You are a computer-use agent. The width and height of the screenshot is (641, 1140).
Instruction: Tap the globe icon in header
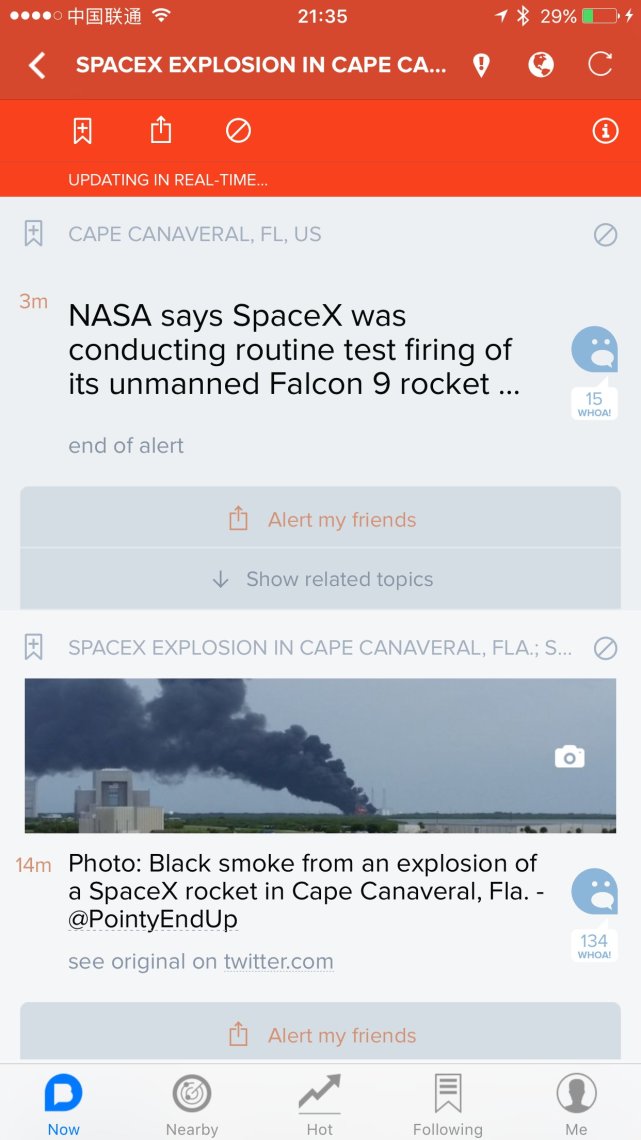click(541, 66)
